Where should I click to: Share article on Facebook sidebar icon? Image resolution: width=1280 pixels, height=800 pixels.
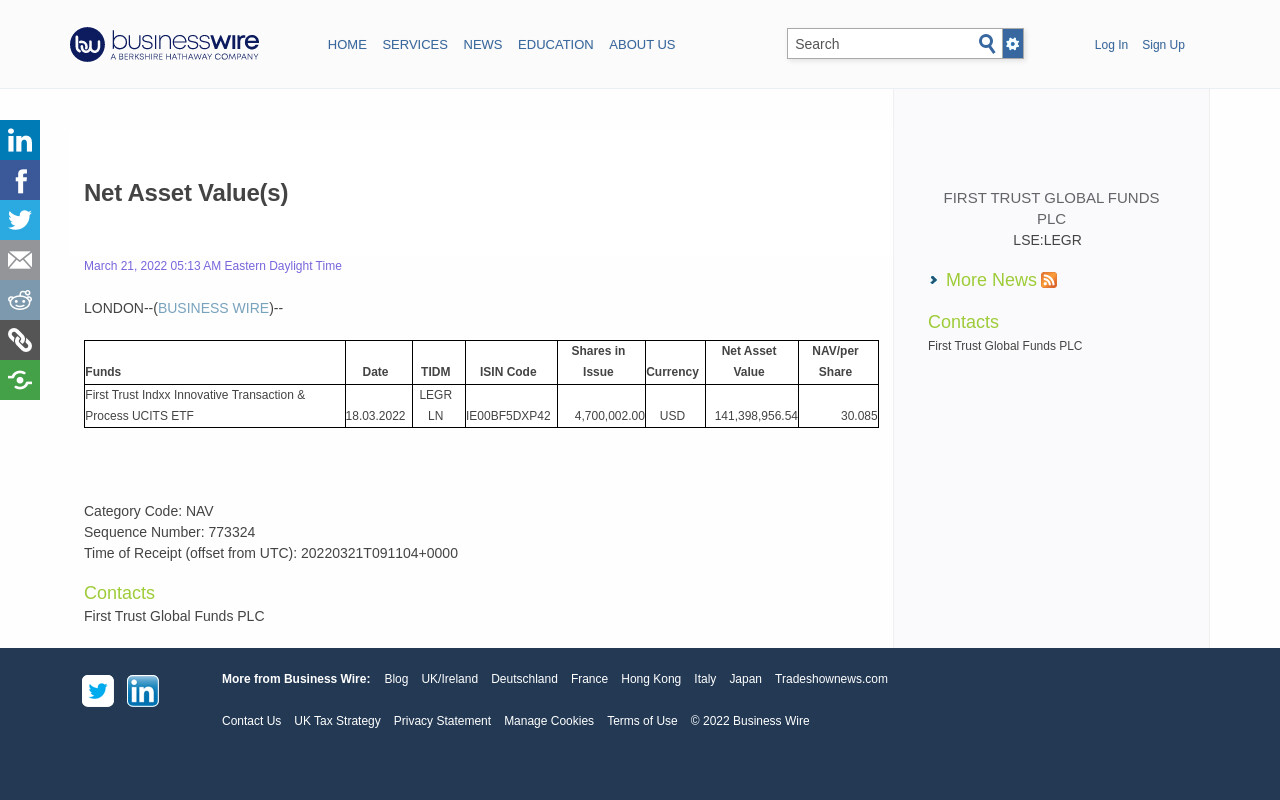pos(20,180)
